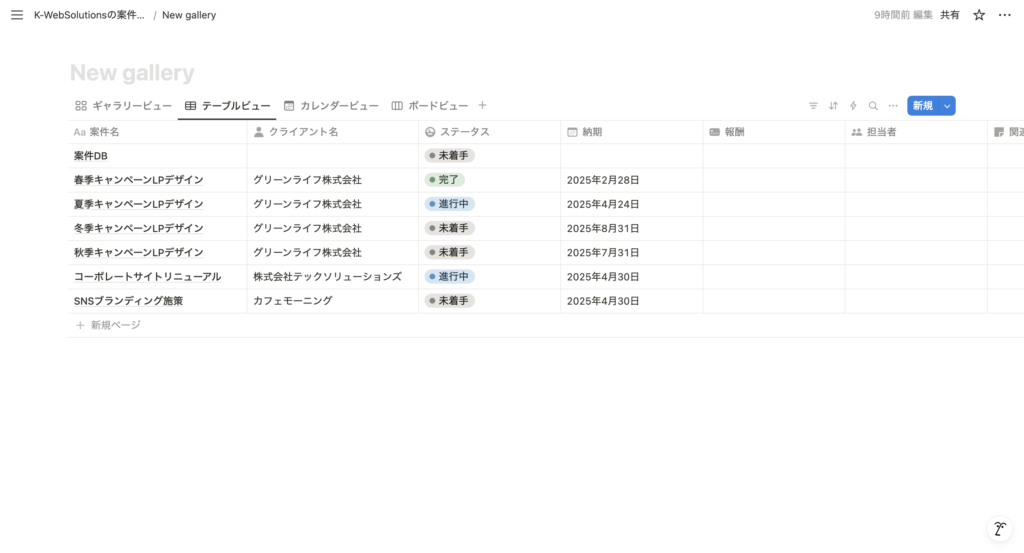Screen dimensions: 1024x553
Task: Click the filter icon in toolbar
Action: click(x=813, y=106)
